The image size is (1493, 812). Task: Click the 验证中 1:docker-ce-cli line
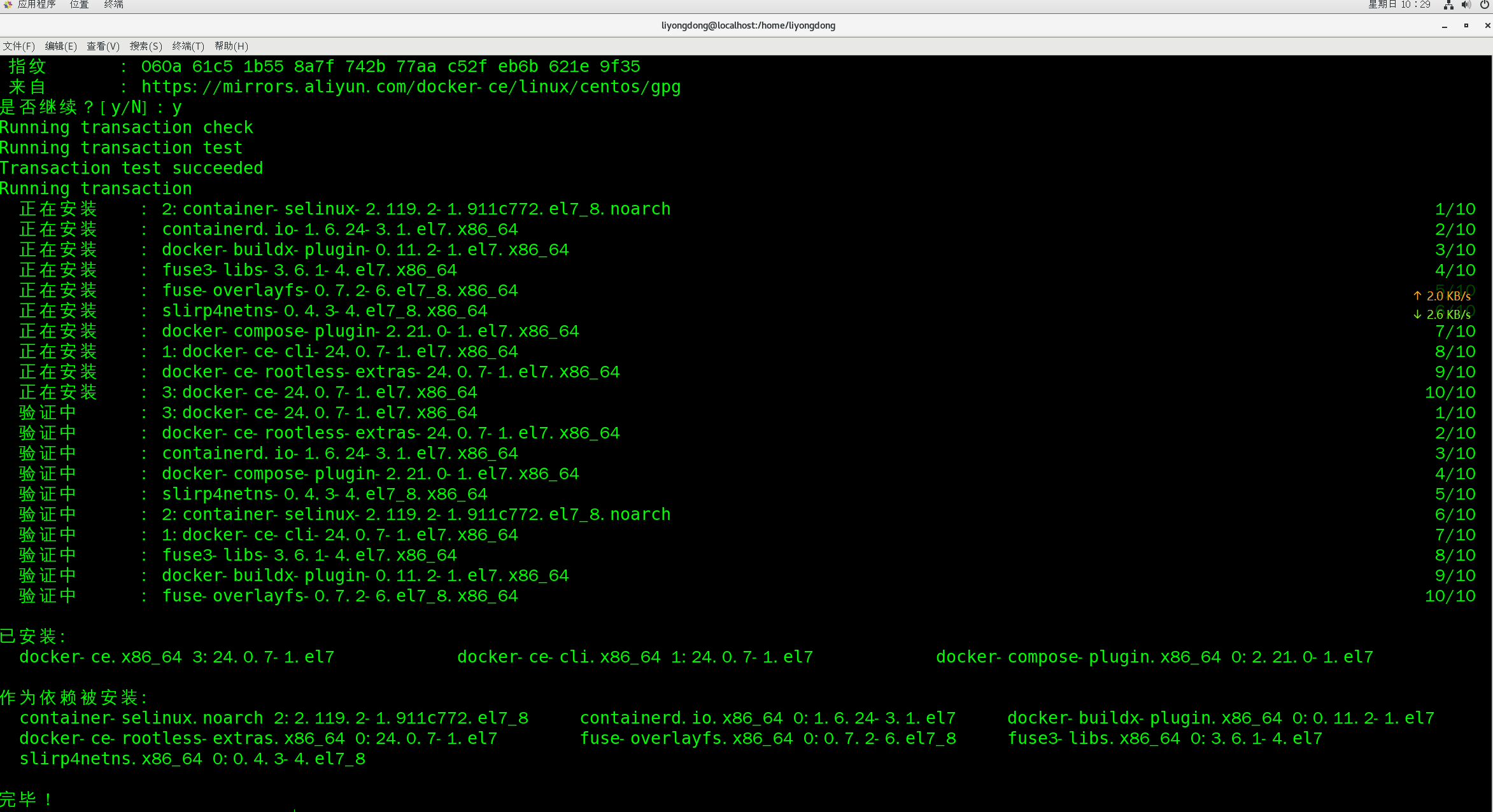[747, 535]
